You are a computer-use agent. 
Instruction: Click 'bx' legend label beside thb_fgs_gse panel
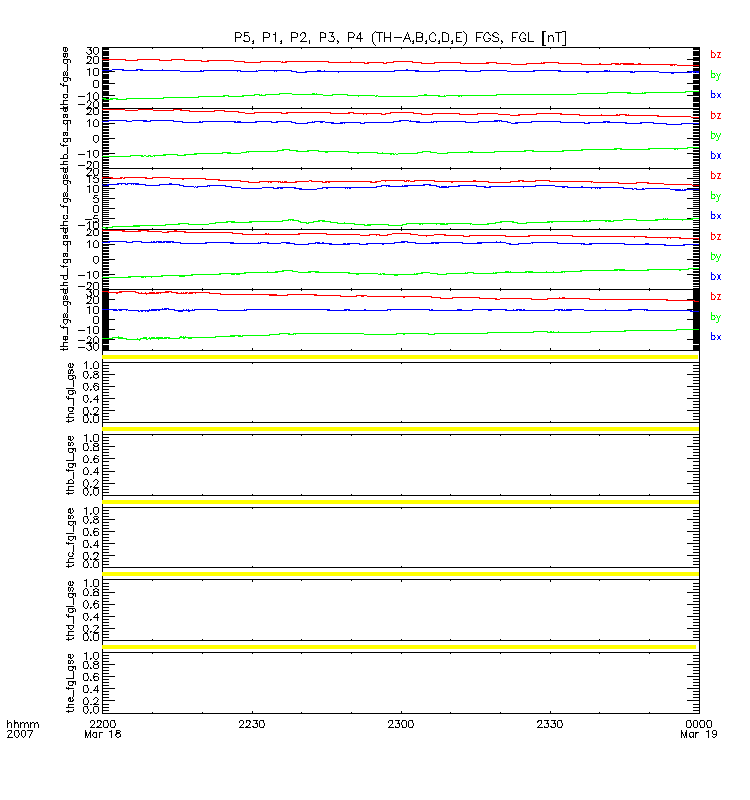coord(715,155)
